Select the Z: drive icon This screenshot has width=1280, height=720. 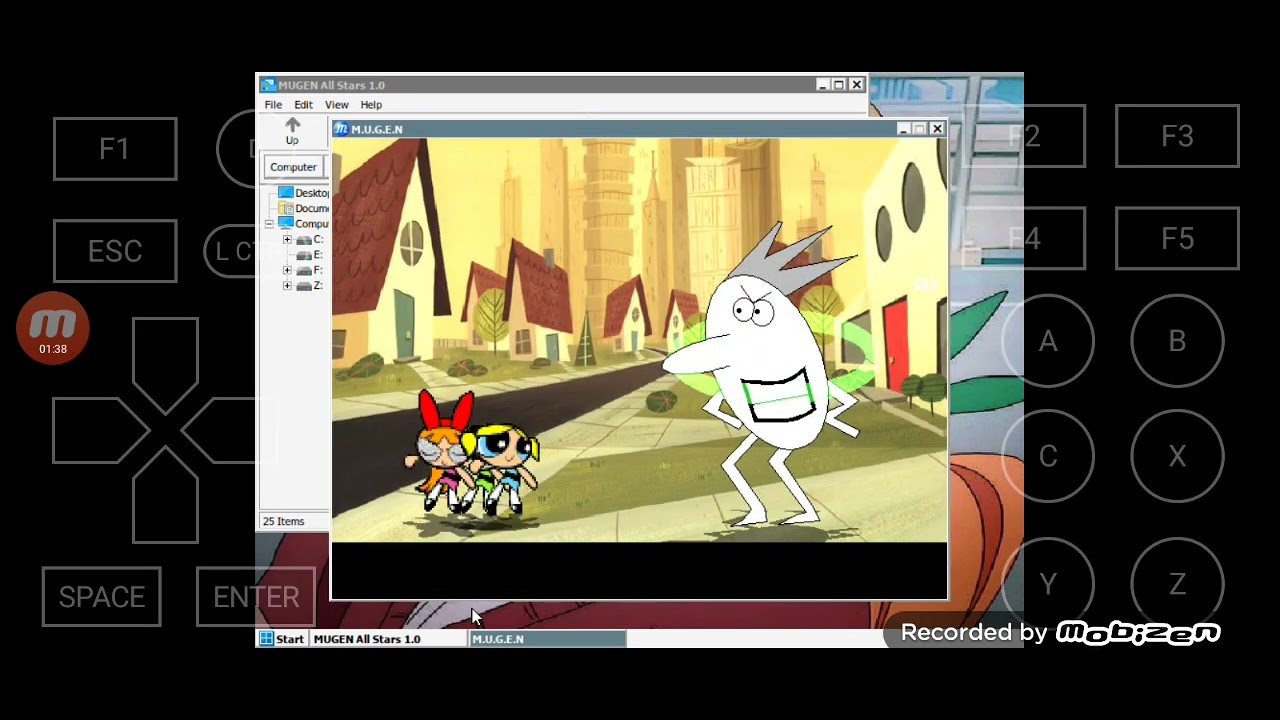coord(303,286)
